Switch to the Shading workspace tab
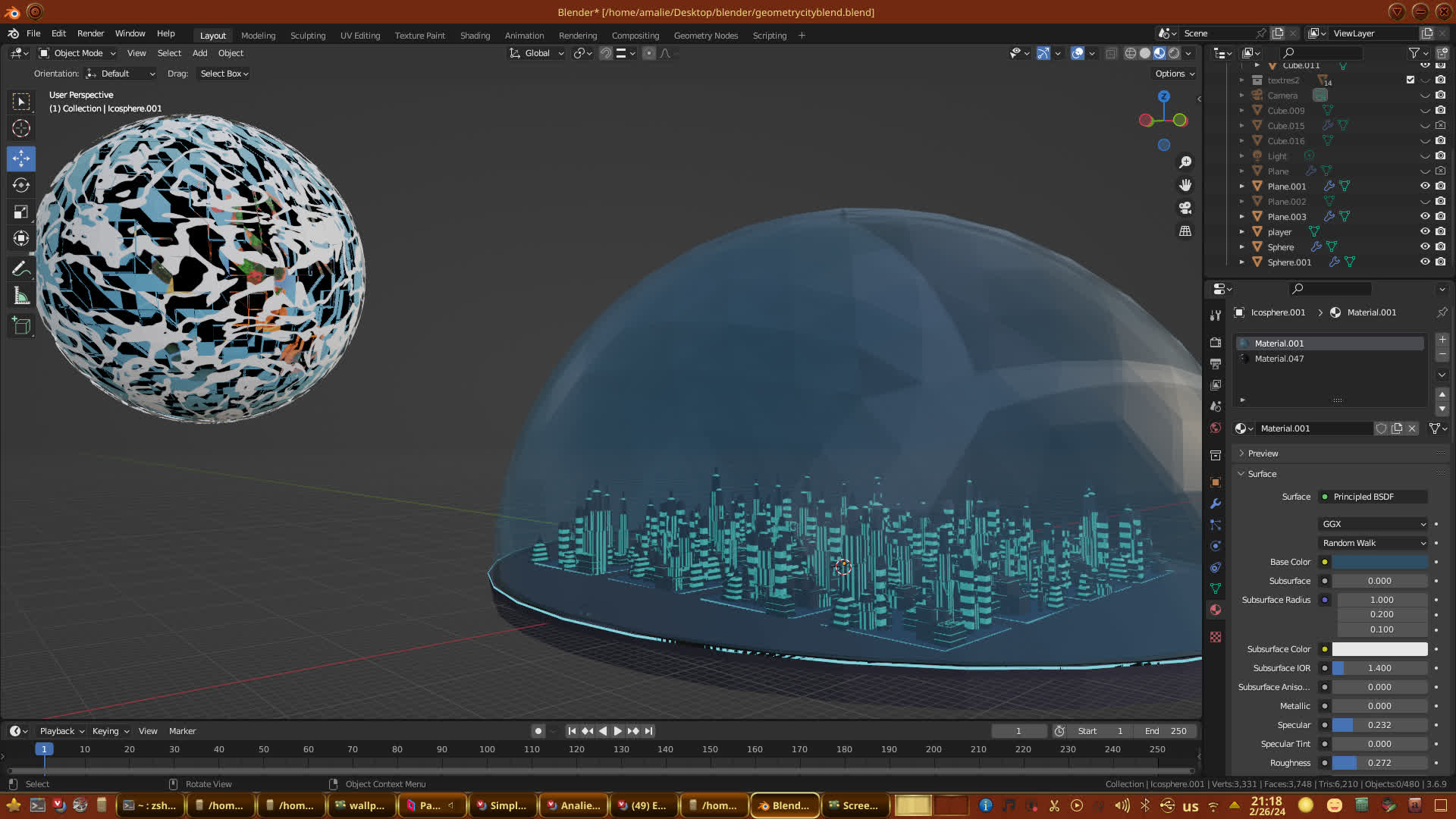This screenshot has height=819, width=1456. [x=475, y=36]
